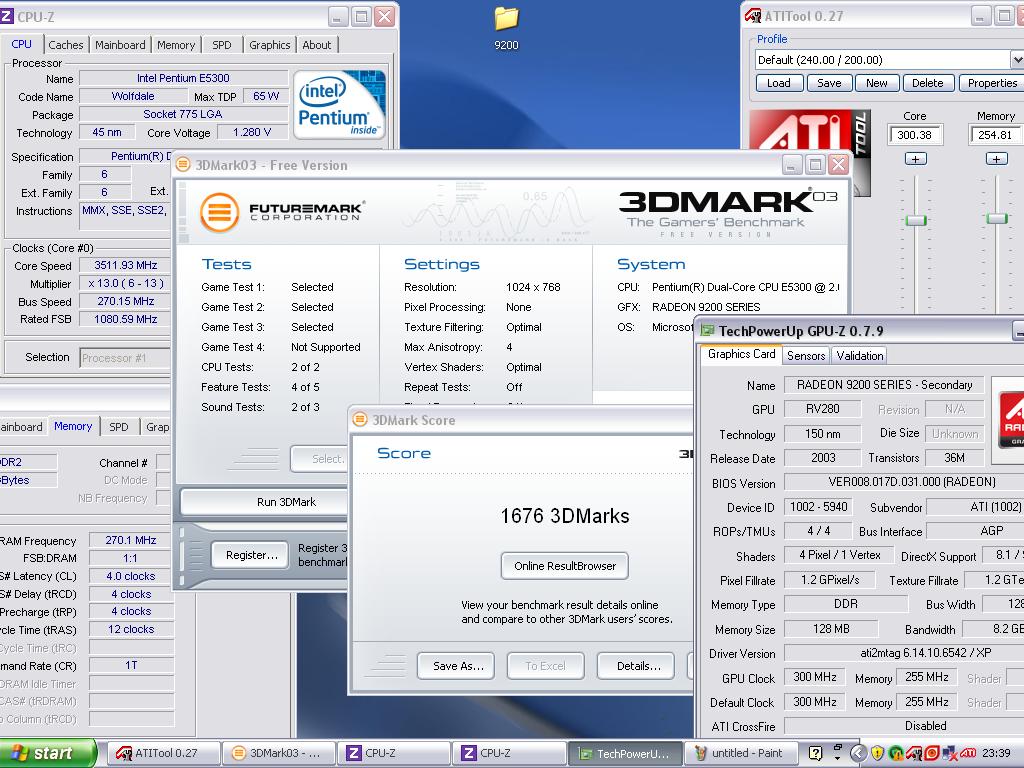Click New profile button in ATITool
This screenshot has height=768, width=1024.
click(876, 83)
